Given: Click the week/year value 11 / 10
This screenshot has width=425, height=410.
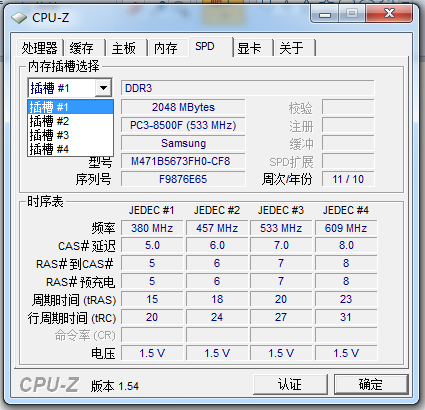Looking at the screenshot, I should [x=348, y=179].
